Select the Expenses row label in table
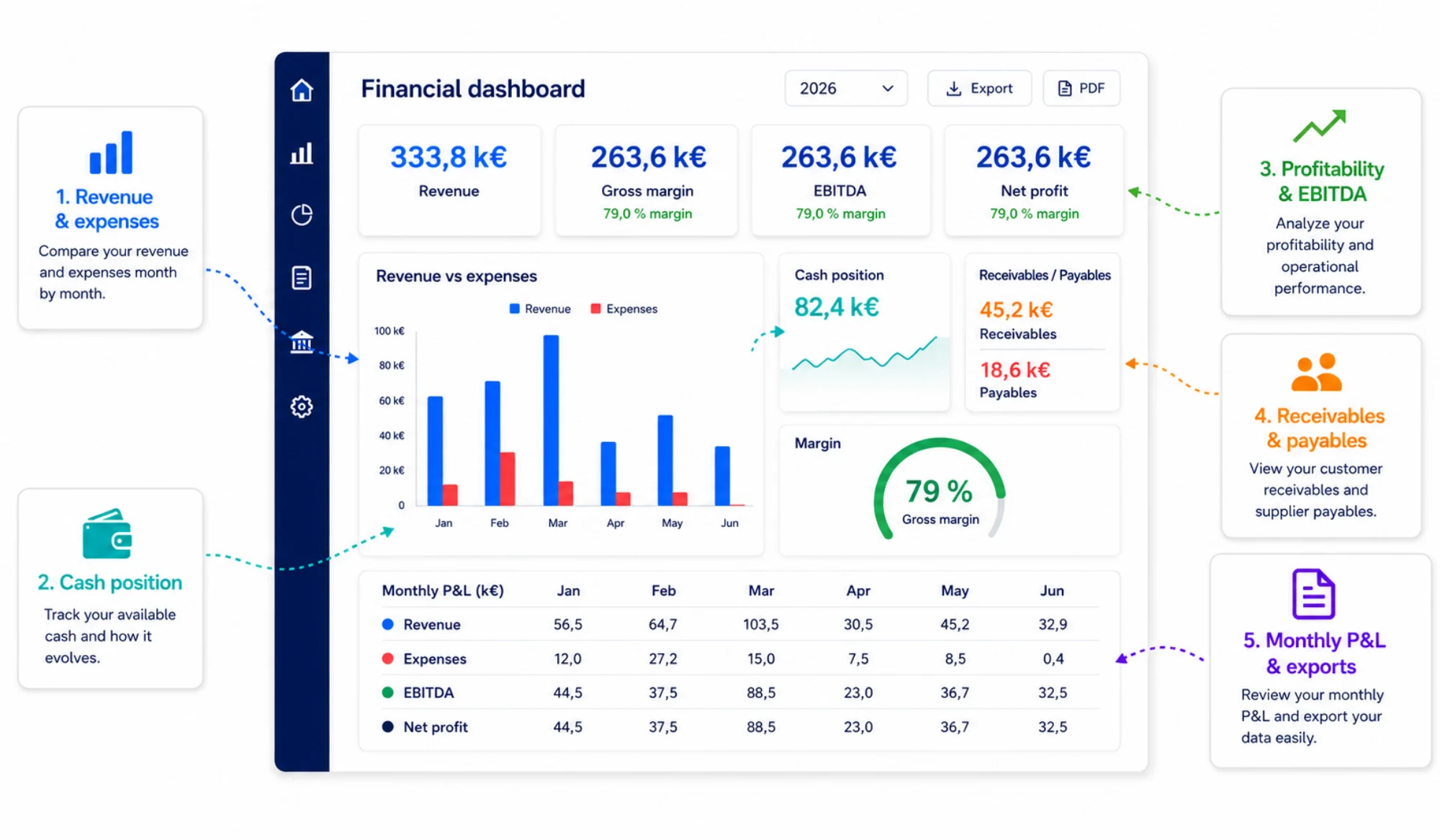The image size is (1440, 840). (435, 659)
